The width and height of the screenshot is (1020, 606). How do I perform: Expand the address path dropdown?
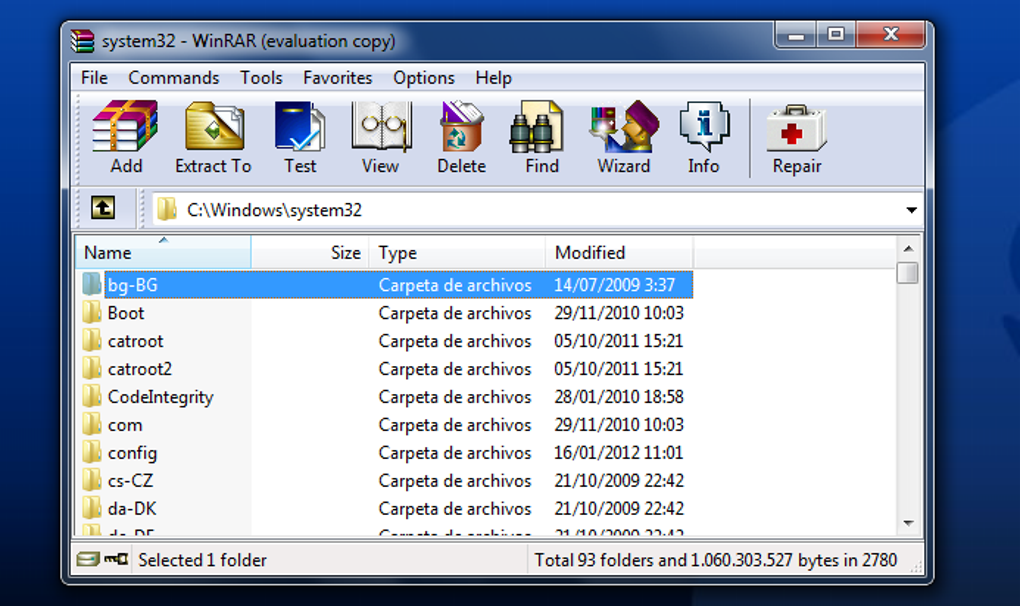pyautogui.click(x=911, y=210)
